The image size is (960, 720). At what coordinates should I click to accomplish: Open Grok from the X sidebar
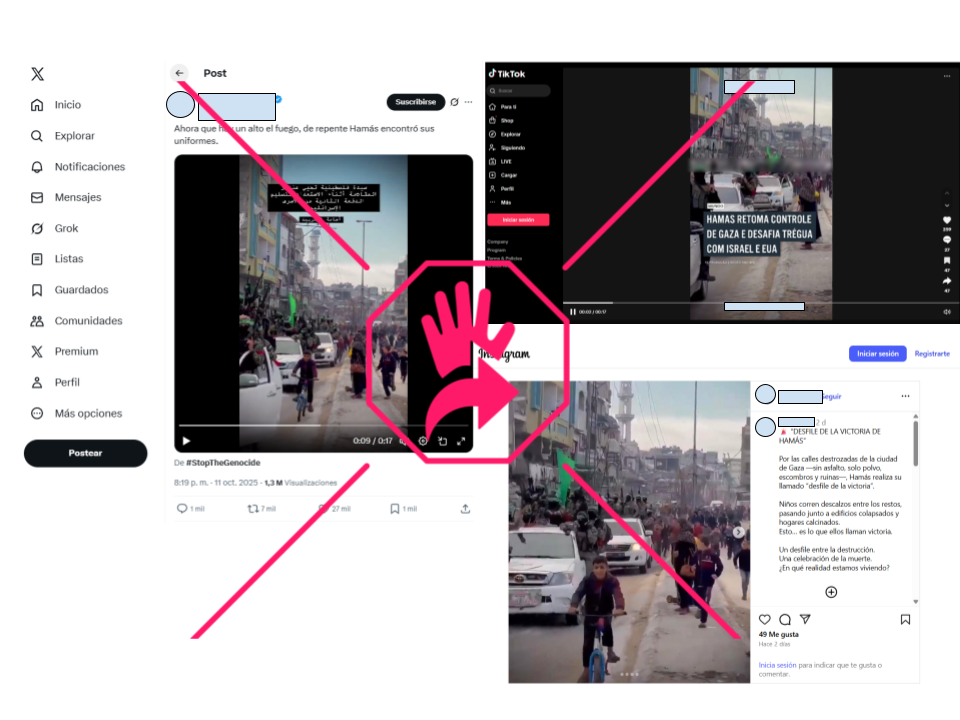point(66,228)
